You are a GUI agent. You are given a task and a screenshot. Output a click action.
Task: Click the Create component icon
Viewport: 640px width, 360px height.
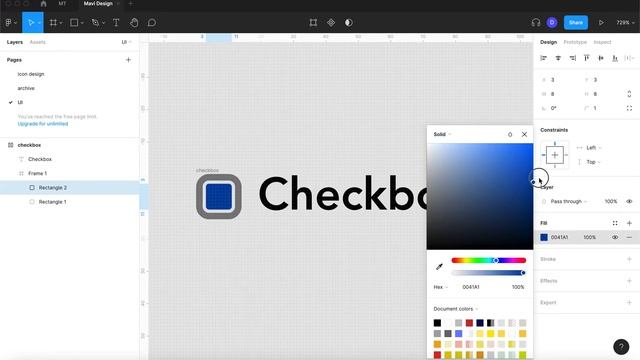click(x=331, y=23)
